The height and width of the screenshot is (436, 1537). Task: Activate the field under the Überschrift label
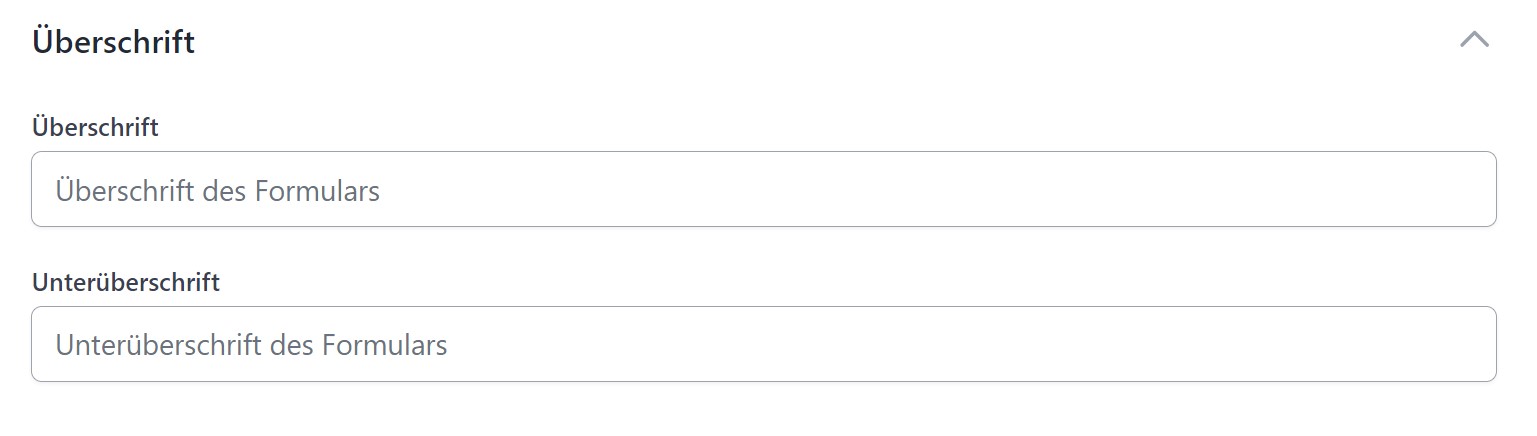click(763, 189)
